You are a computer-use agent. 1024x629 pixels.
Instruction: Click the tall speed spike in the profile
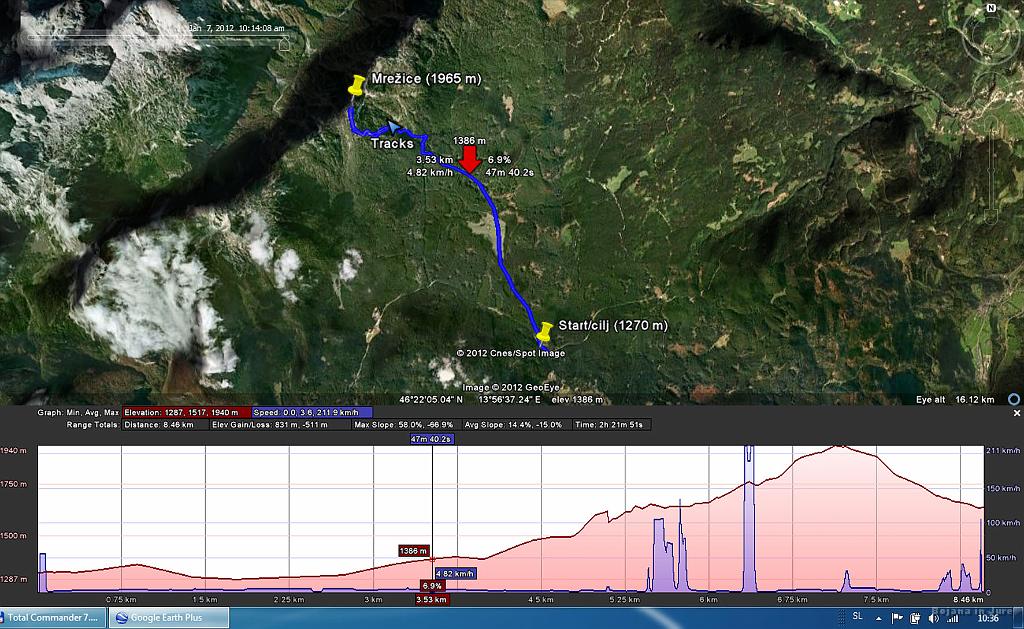[748, 517]
